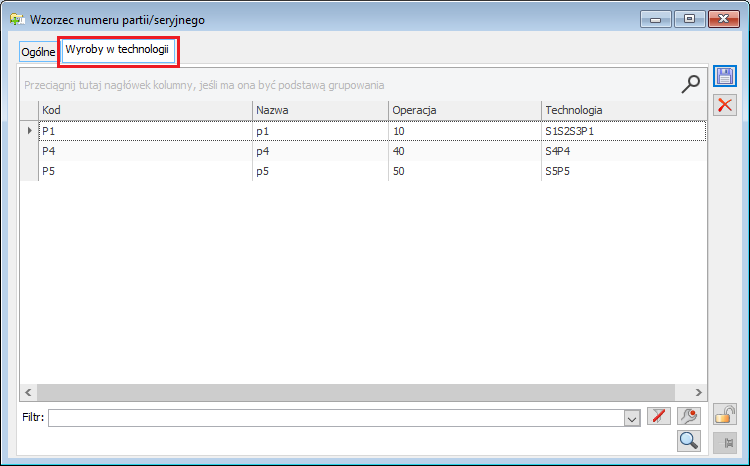Screen dimensions: 750x466
Task: Switch to the Ogólne tab
Action: click(38, 52)
